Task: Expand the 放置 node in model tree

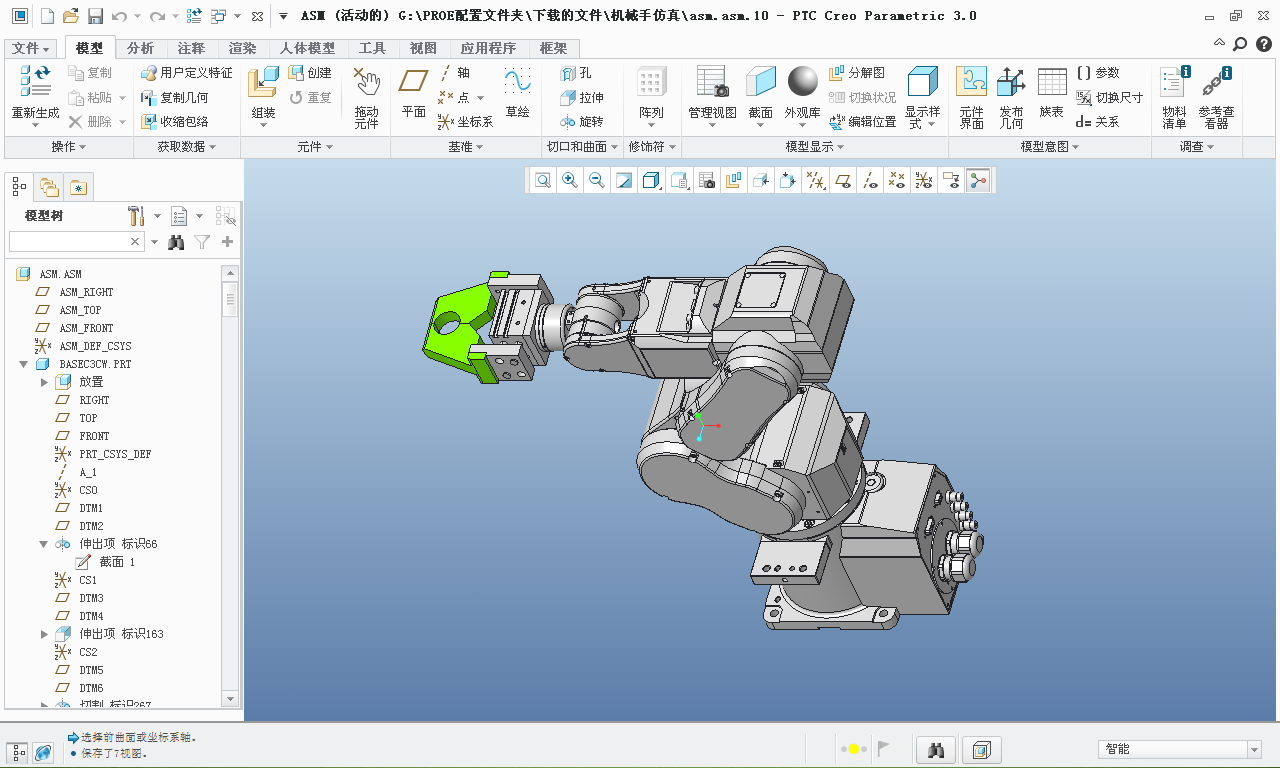Action: [x=44, y=382]
